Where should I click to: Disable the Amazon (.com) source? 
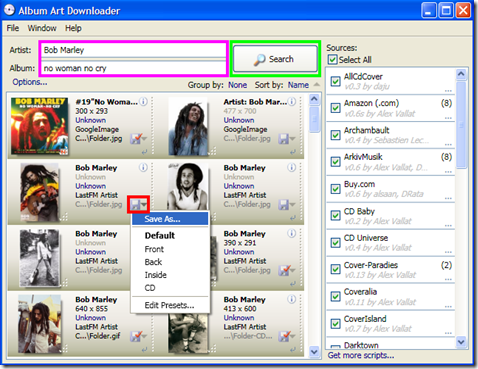(x=335, y=108)
